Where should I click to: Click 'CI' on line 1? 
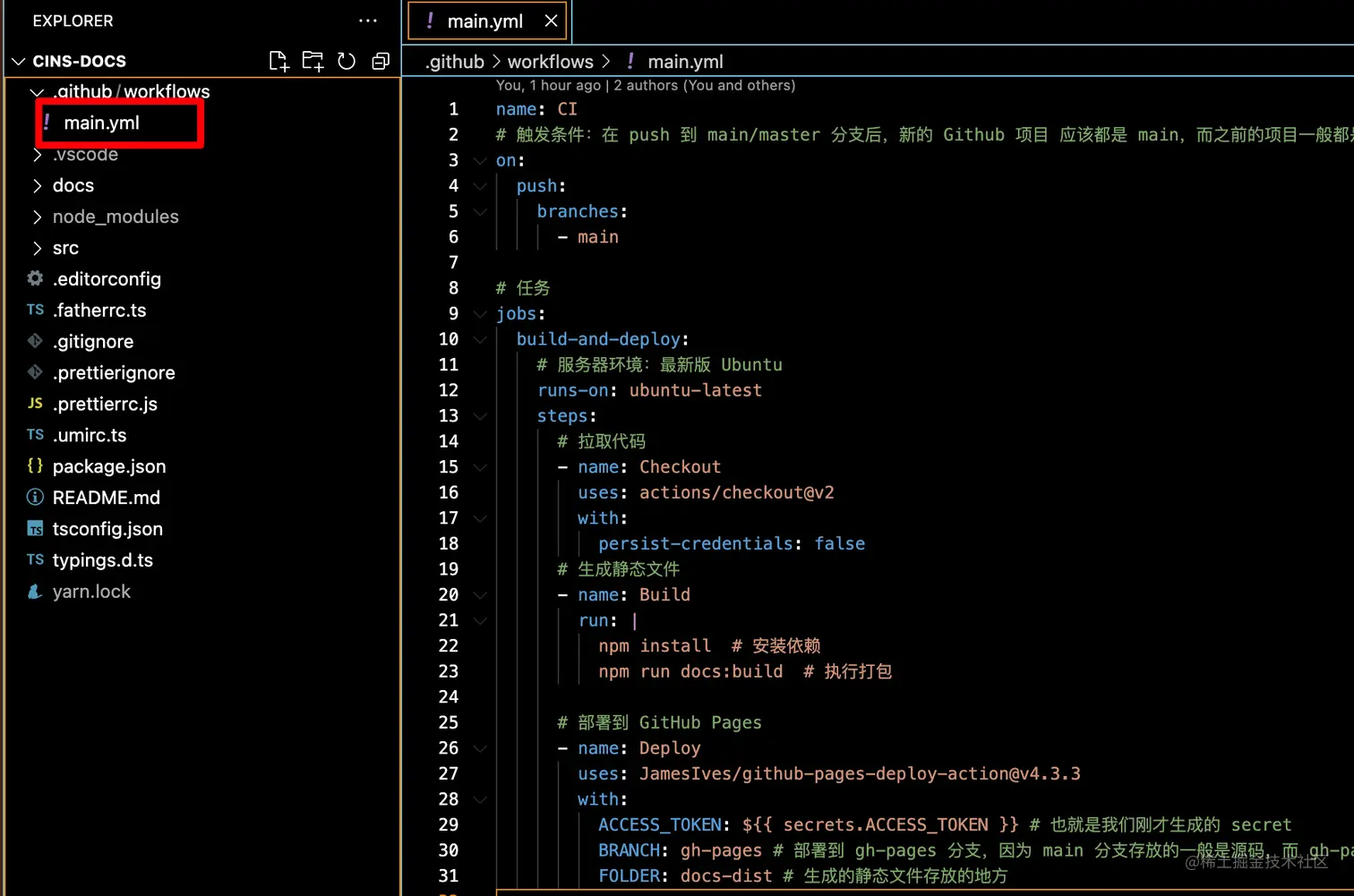tap(568, 109)
